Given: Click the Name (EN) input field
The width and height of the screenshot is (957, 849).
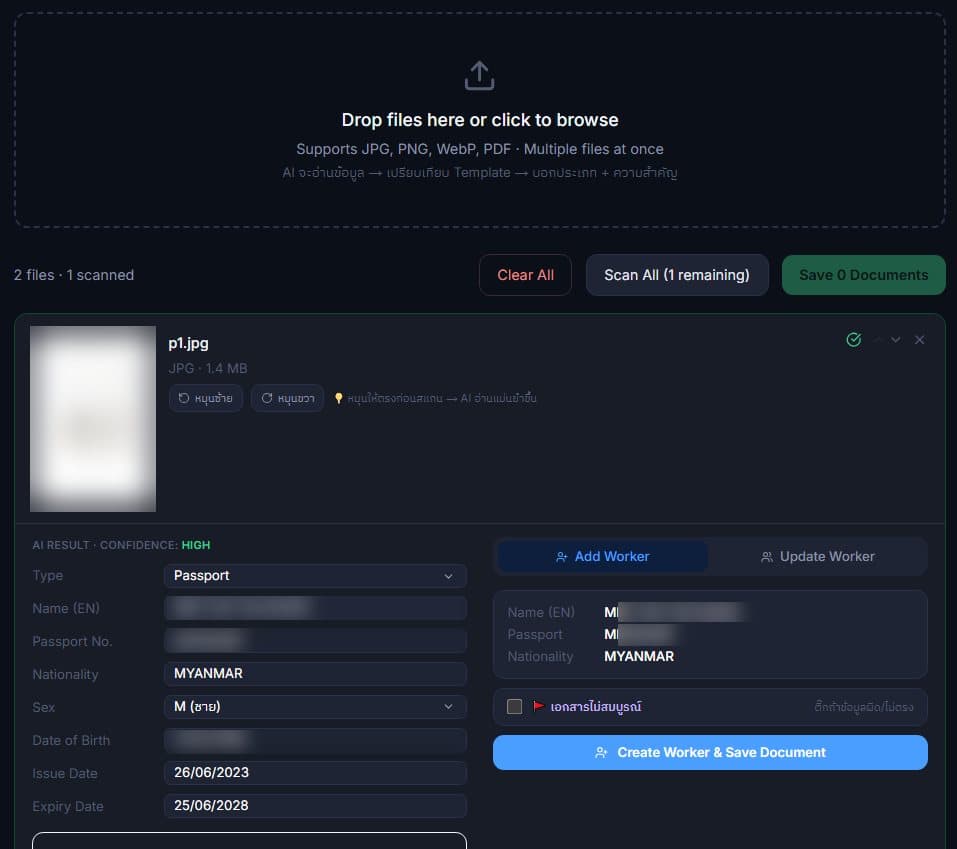Looking at the screenshot, I should pyautogui.click(x=316, y=609).
